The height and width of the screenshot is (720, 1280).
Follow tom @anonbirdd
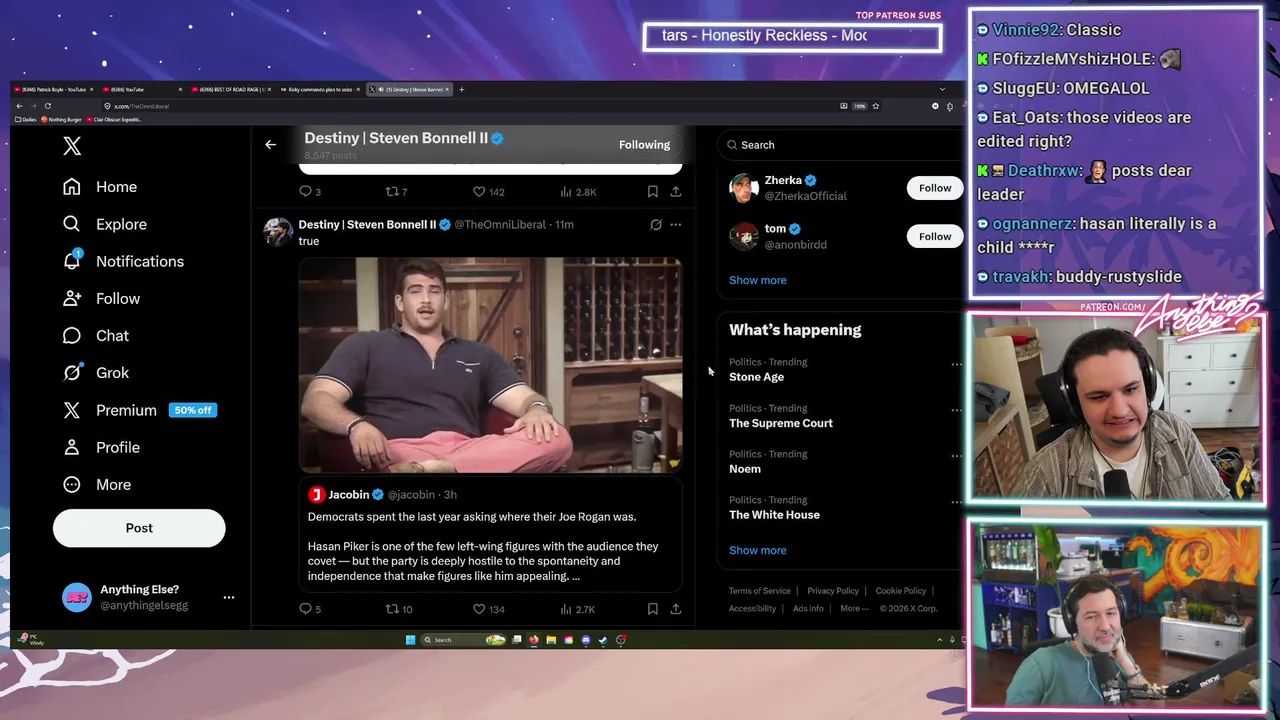coord(935,236)
